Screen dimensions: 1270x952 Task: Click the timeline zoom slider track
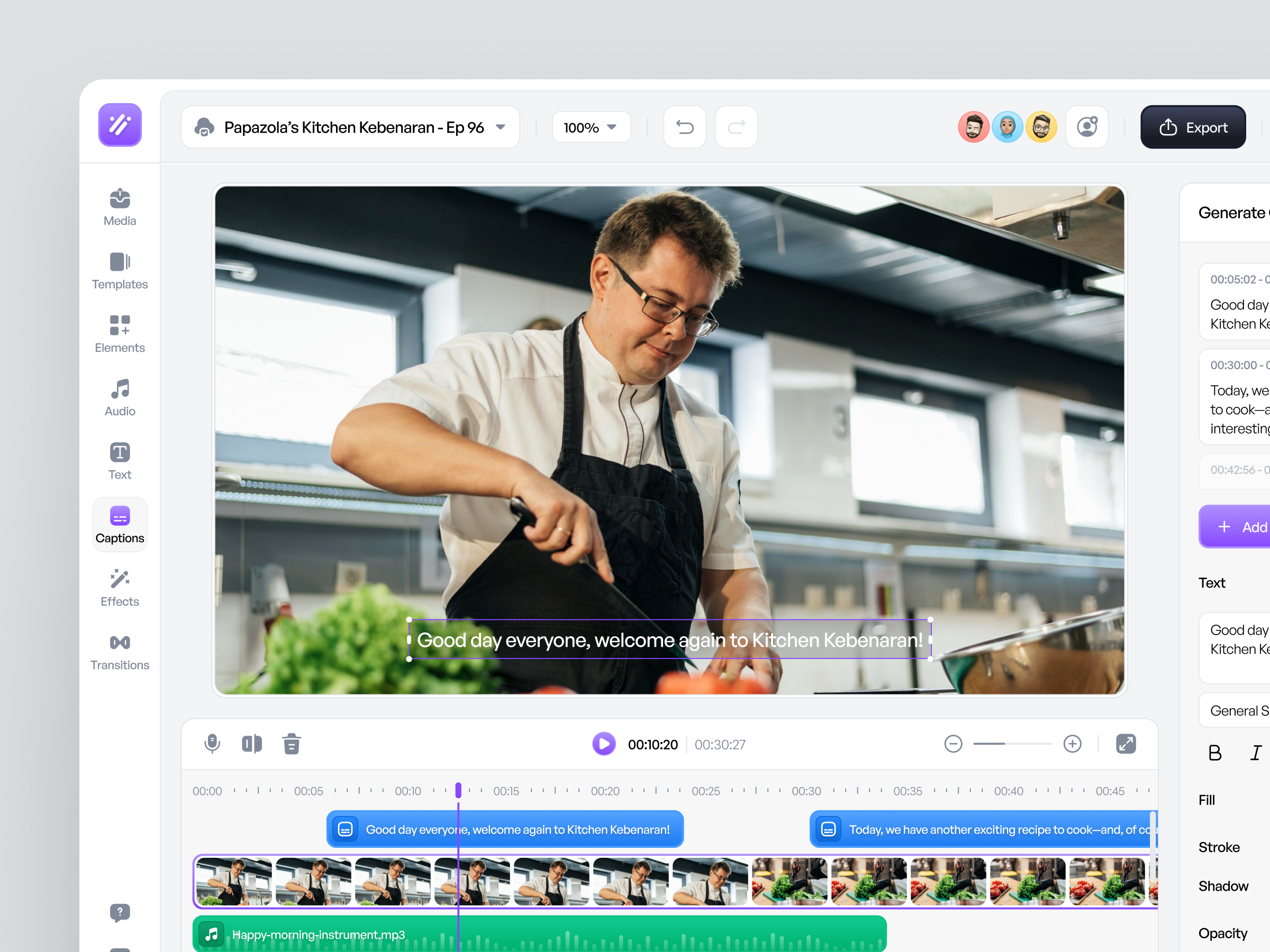coord(1012,744)
